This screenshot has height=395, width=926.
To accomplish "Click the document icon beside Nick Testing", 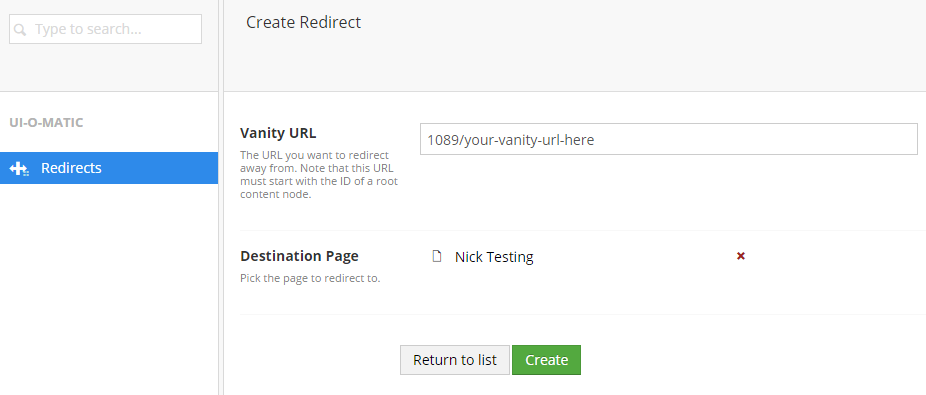I will (x=437, y=256).
